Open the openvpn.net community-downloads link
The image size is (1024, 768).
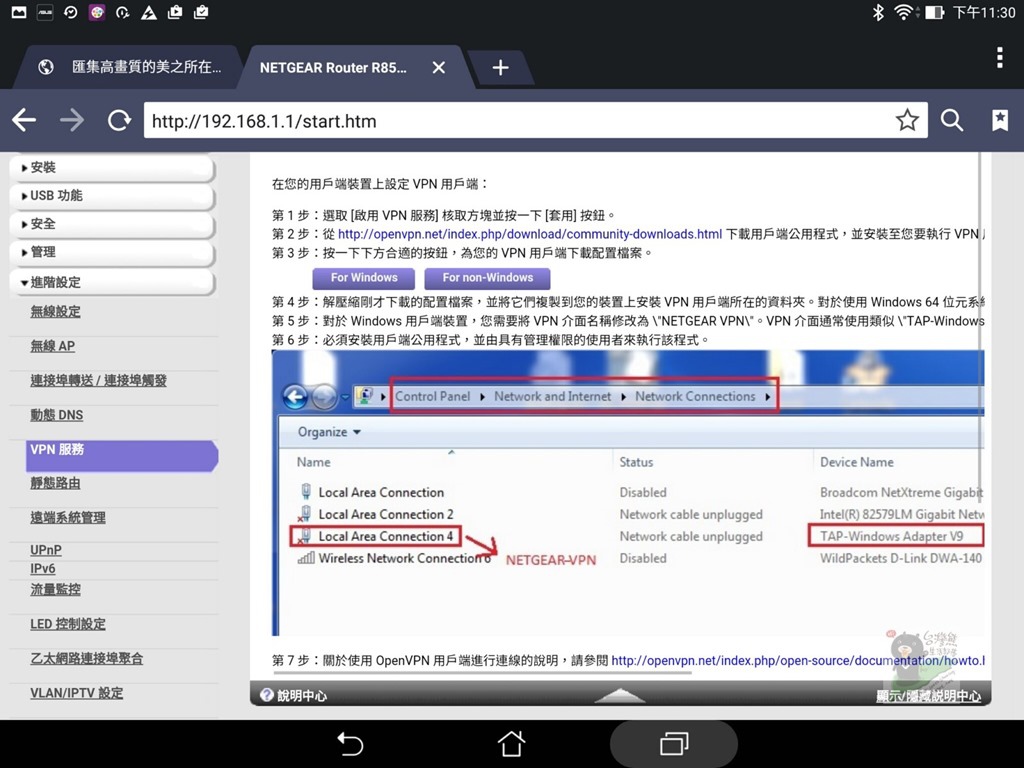click(x=530, y=234)
